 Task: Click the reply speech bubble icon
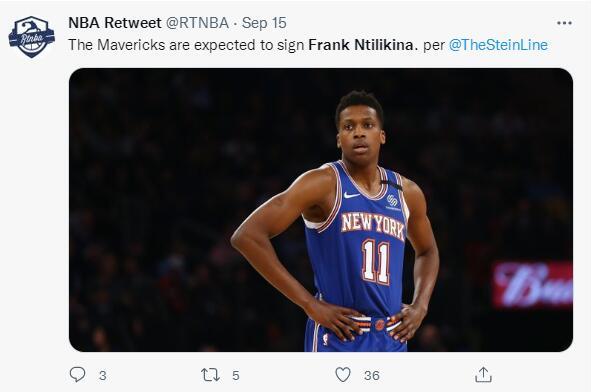[78, 375]
